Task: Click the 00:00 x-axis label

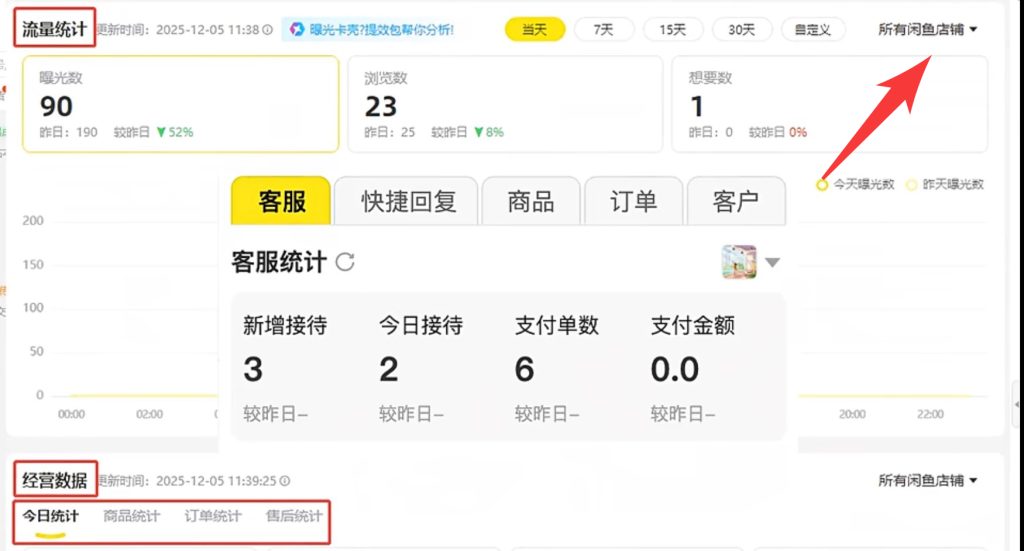Action: [x=71, y=415]
